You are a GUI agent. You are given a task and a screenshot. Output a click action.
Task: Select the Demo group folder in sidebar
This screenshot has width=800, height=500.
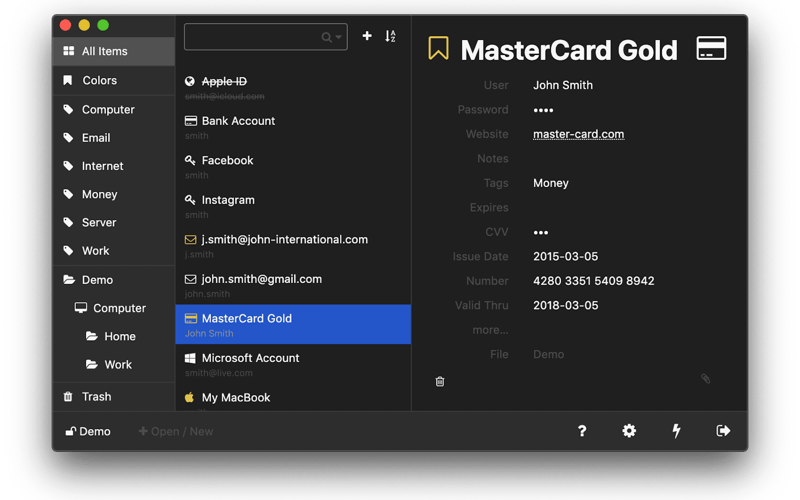(x=114, y=280)
